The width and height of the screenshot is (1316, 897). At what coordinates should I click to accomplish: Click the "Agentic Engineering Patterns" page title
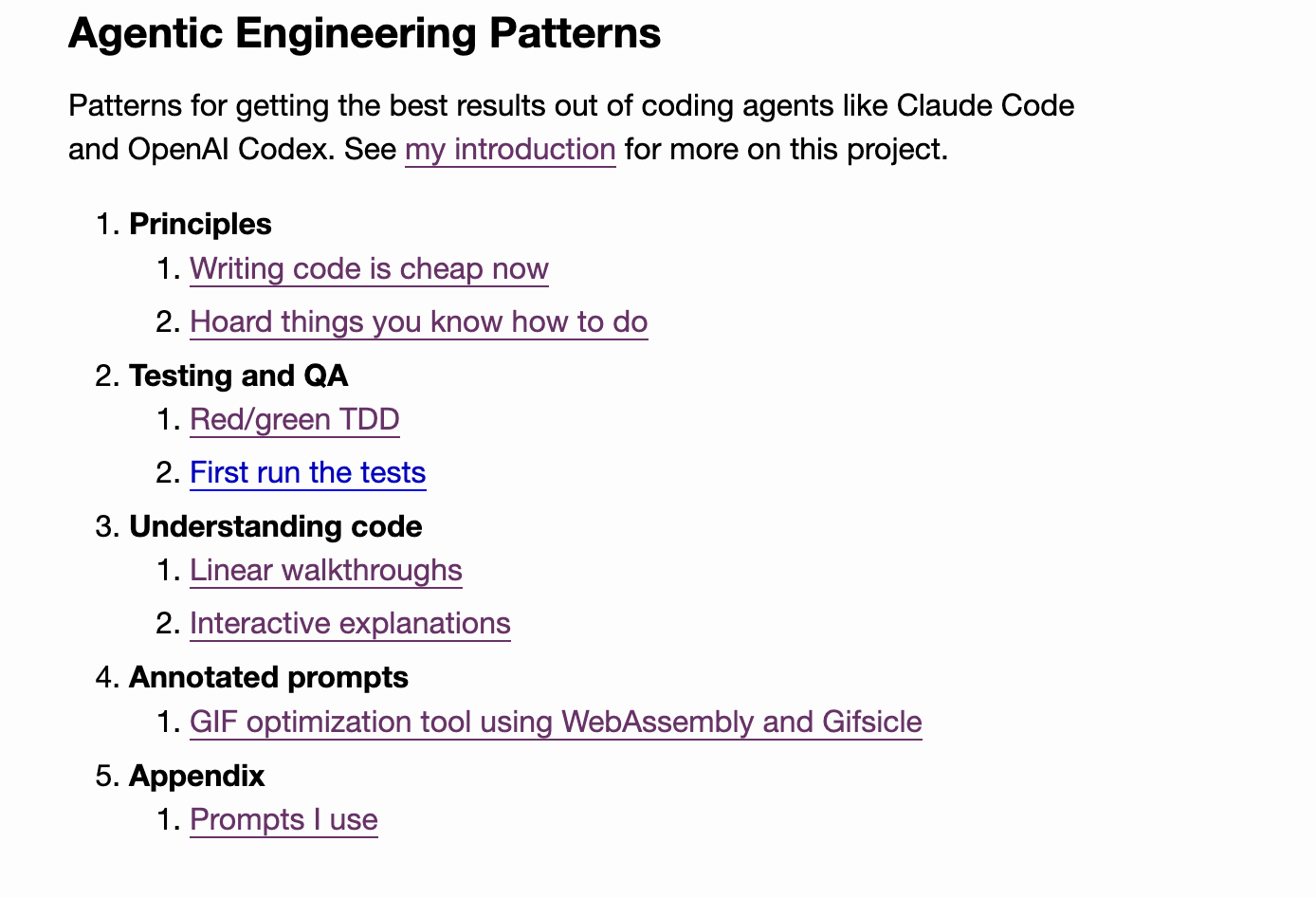[x=364, y=34]
